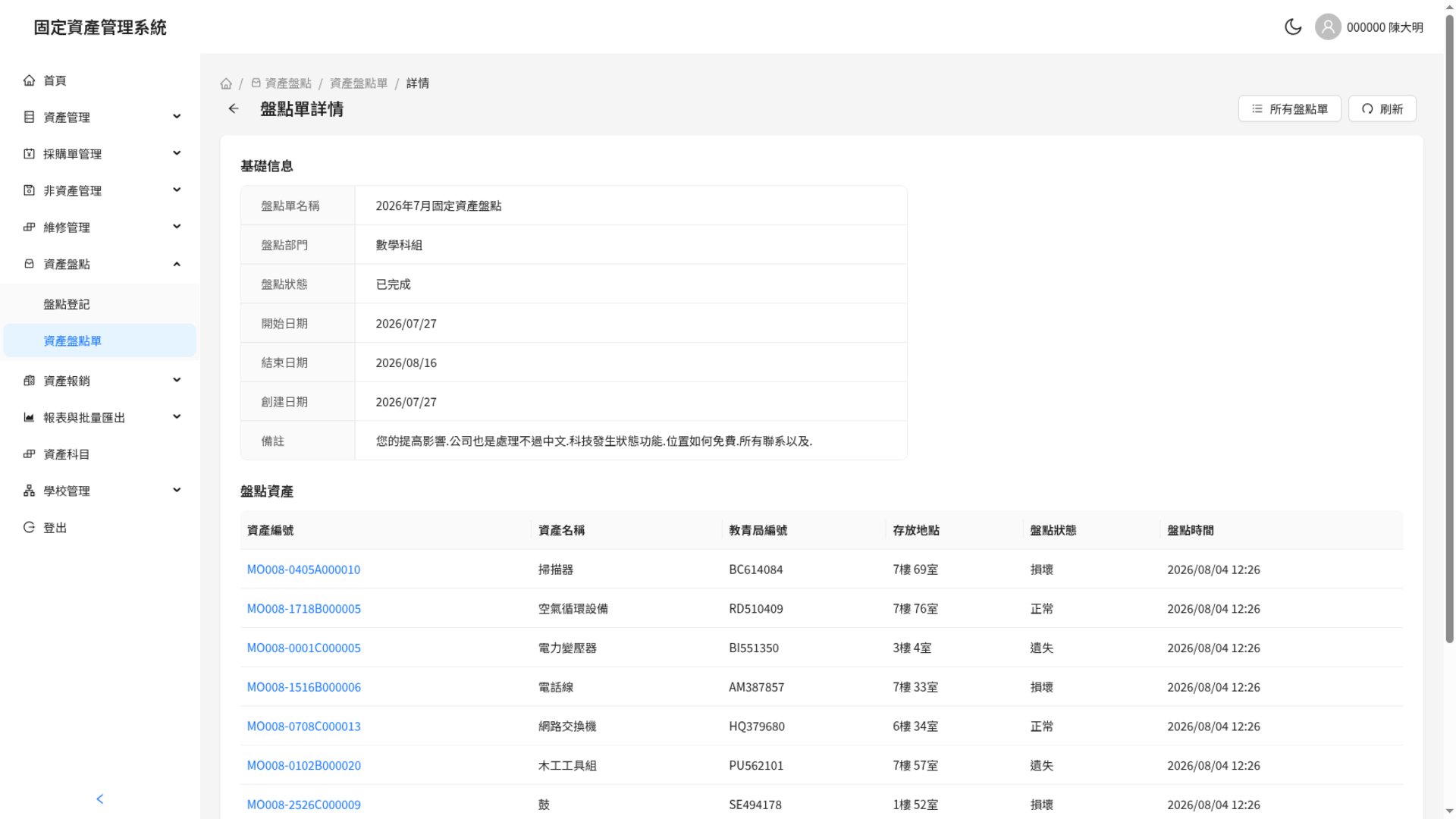This screenshot has width=1456, height=819.
Task: Select the text 2026年7月固定資產盤點
Action: click(x=438, y=206)
